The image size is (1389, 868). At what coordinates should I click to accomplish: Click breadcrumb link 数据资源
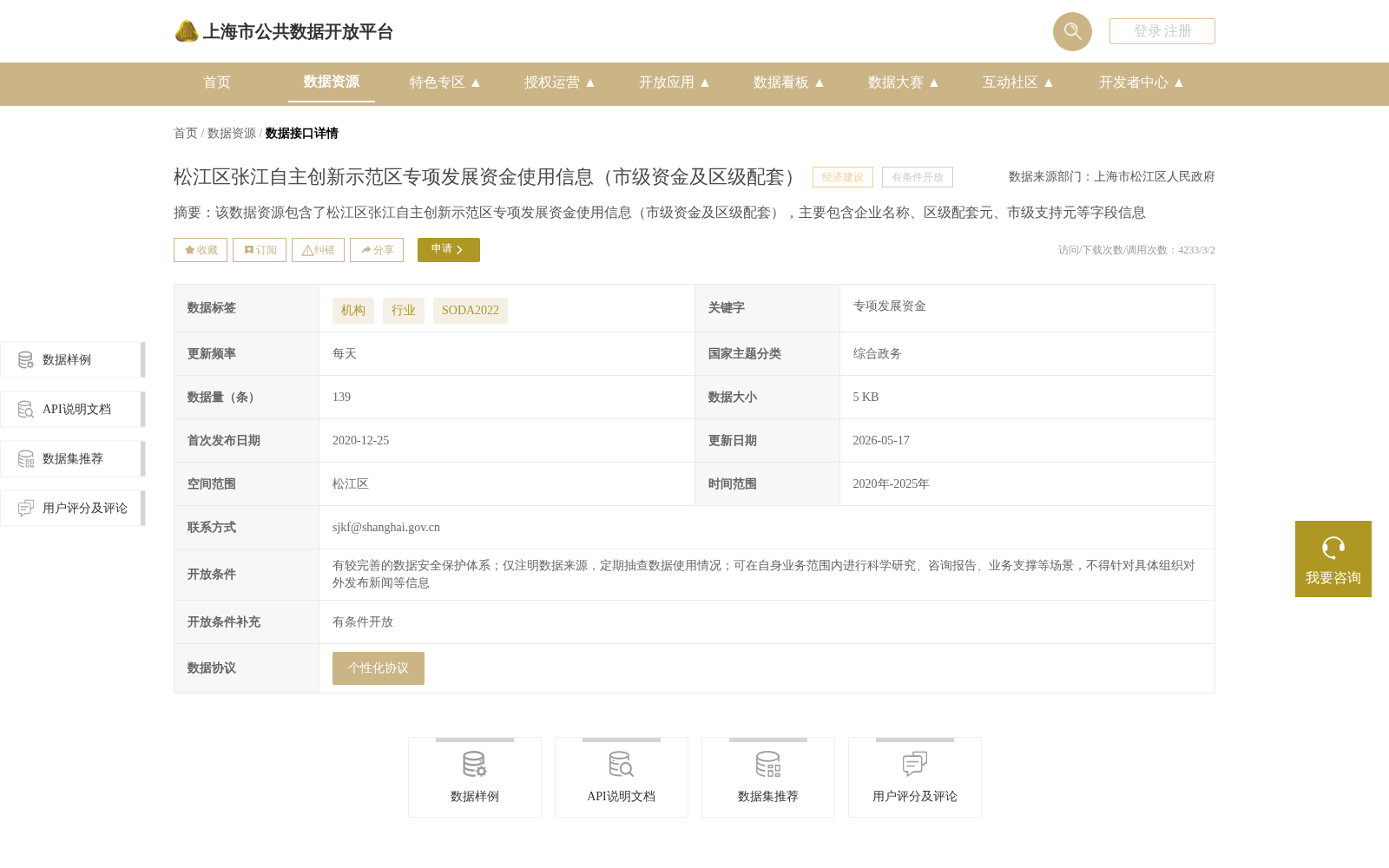pyautogui.click(x=232, y=134)
